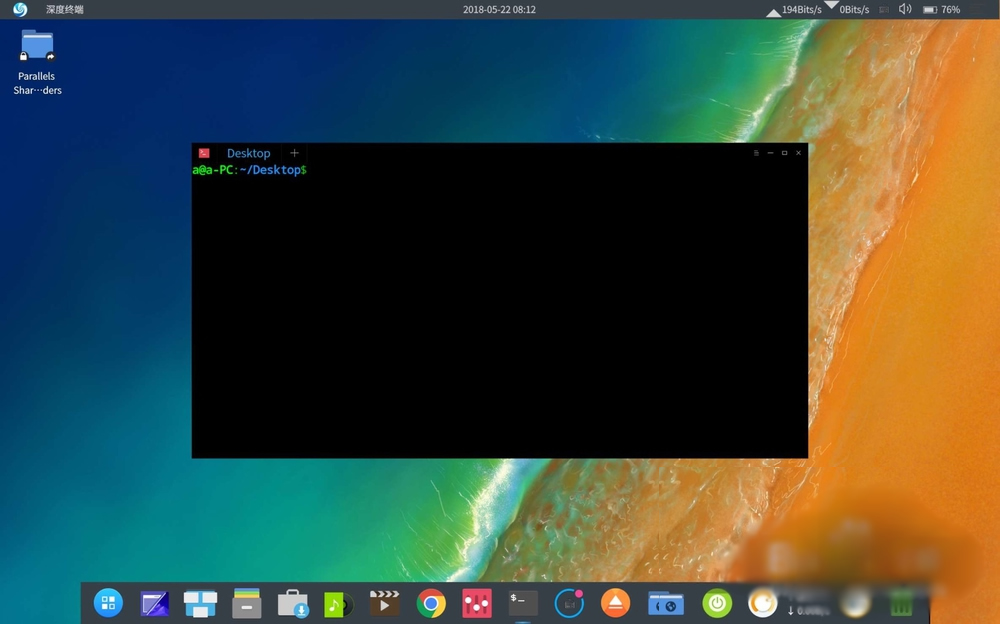Image resolution: width=1000 pixels, height=624 pixels.
Task: Launch the Deepin Music player
Action: click(339, 603)
